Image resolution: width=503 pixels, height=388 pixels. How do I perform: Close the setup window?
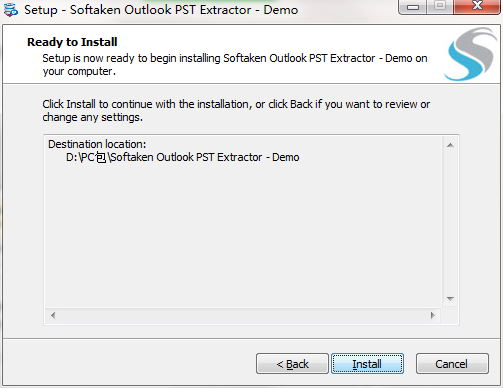click(x=477, y=7)
